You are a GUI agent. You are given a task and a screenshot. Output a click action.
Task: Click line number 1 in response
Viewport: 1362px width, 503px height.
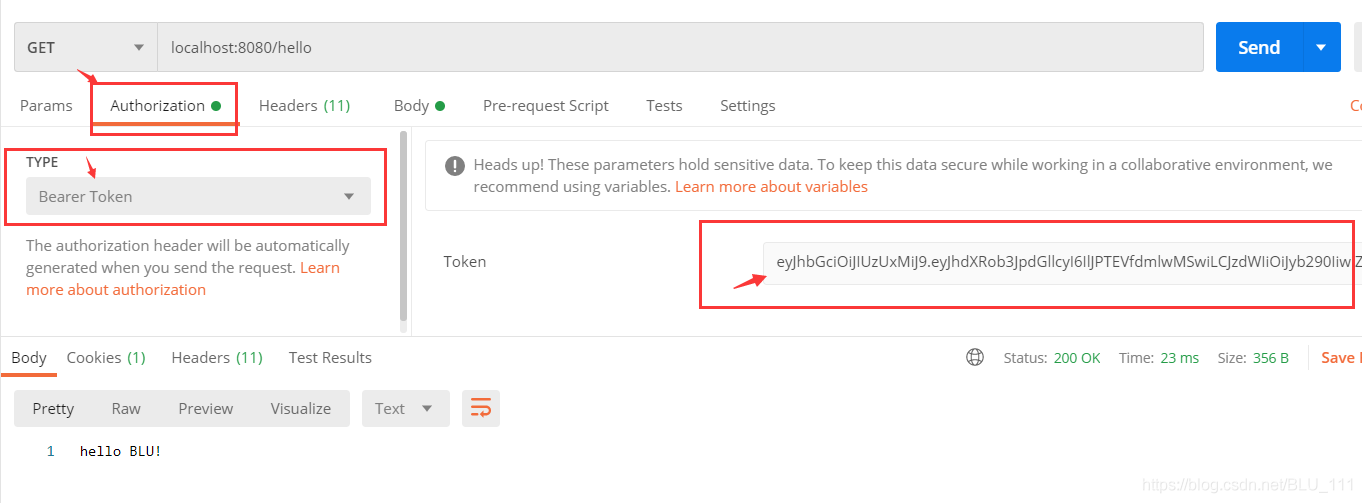point(50,451)
